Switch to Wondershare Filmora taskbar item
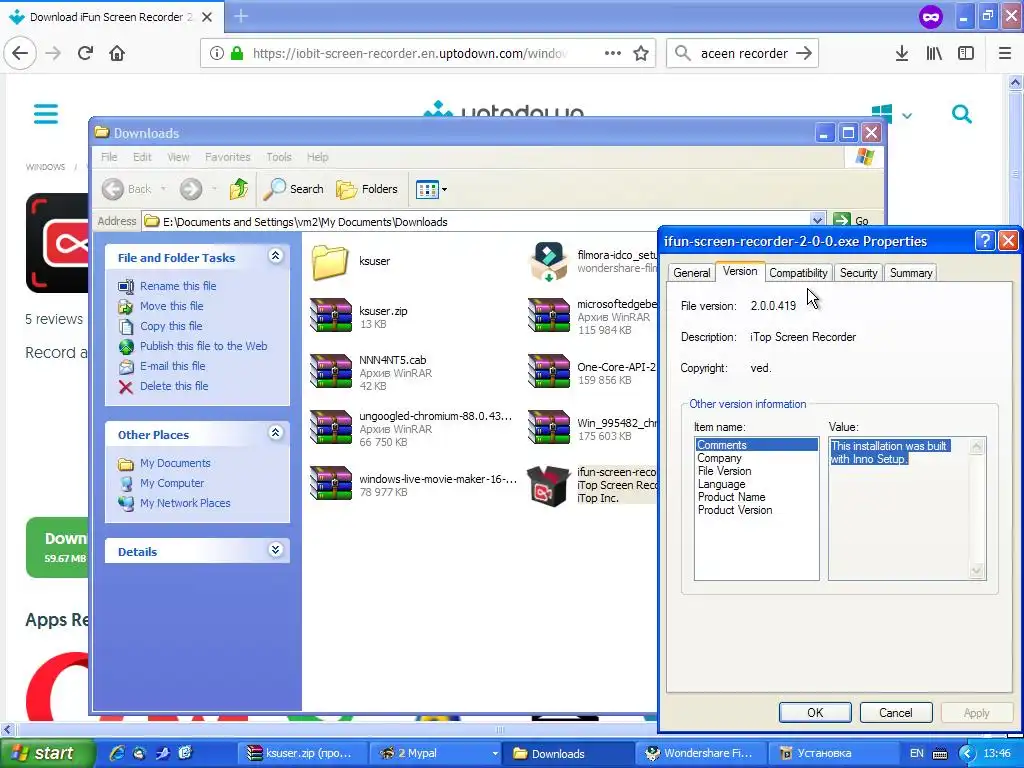The image size is (1024, 768). pyautogui.click(x=699, y=754)
